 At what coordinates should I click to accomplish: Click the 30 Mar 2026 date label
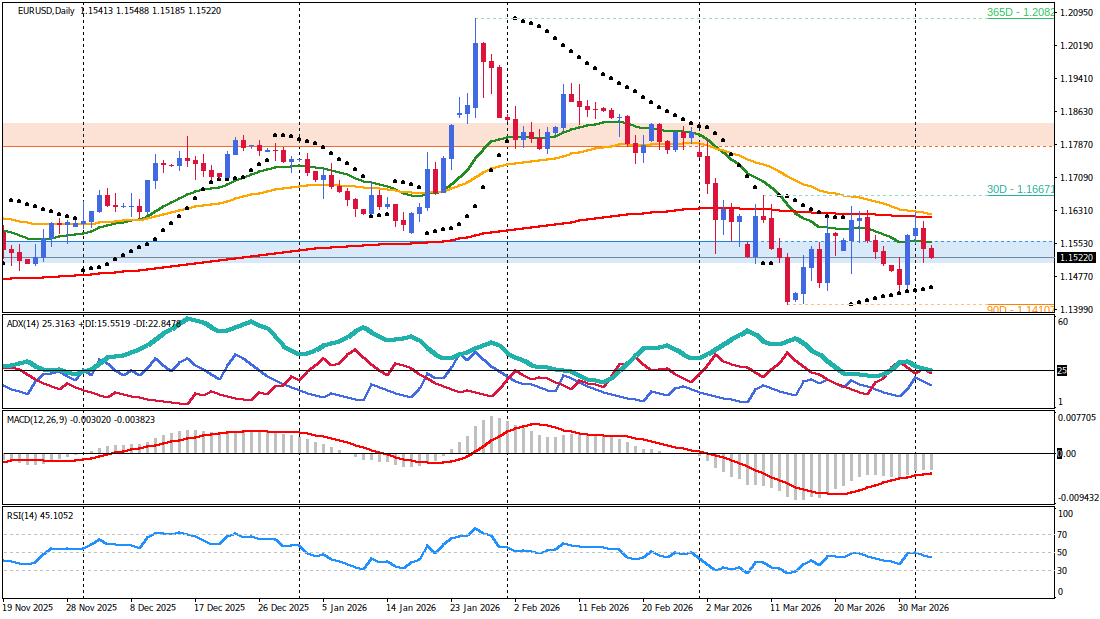pos(923,608)
